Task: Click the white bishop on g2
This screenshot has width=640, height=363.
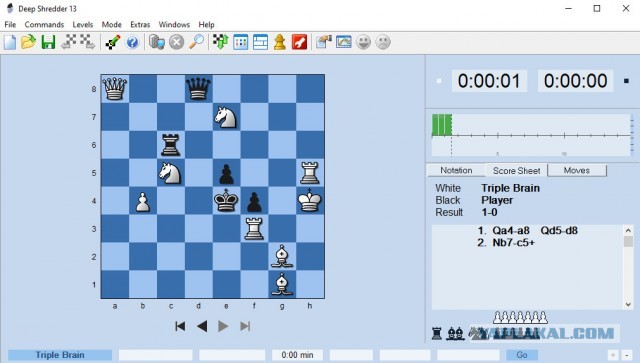Action: click(x=282, y=256)
